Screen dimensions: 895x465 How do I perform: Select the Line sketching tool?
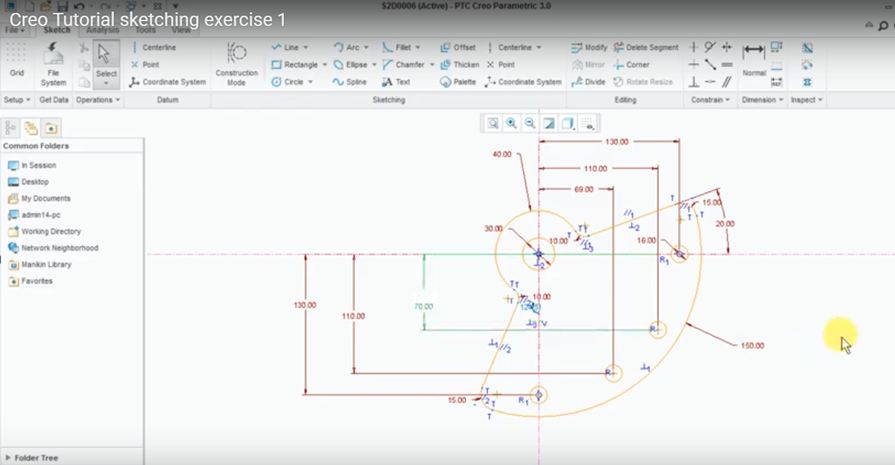(x=285, y=47)
